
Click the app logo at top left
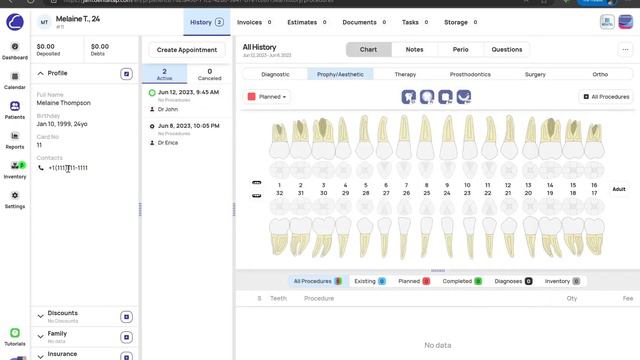tap(15, 22)
